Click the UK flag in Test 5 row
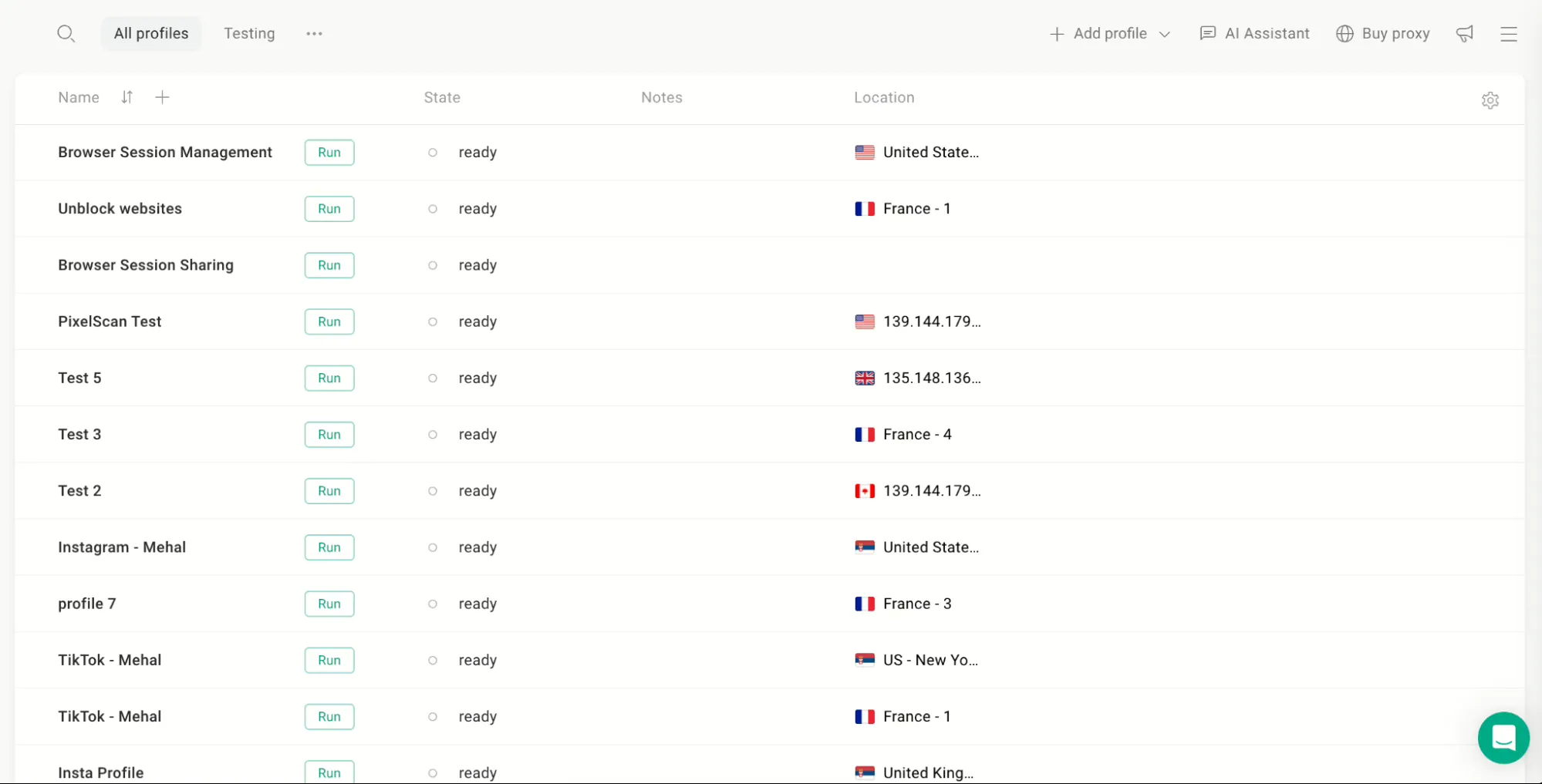Screen dimensions: 1542x784 pos(865,378)
